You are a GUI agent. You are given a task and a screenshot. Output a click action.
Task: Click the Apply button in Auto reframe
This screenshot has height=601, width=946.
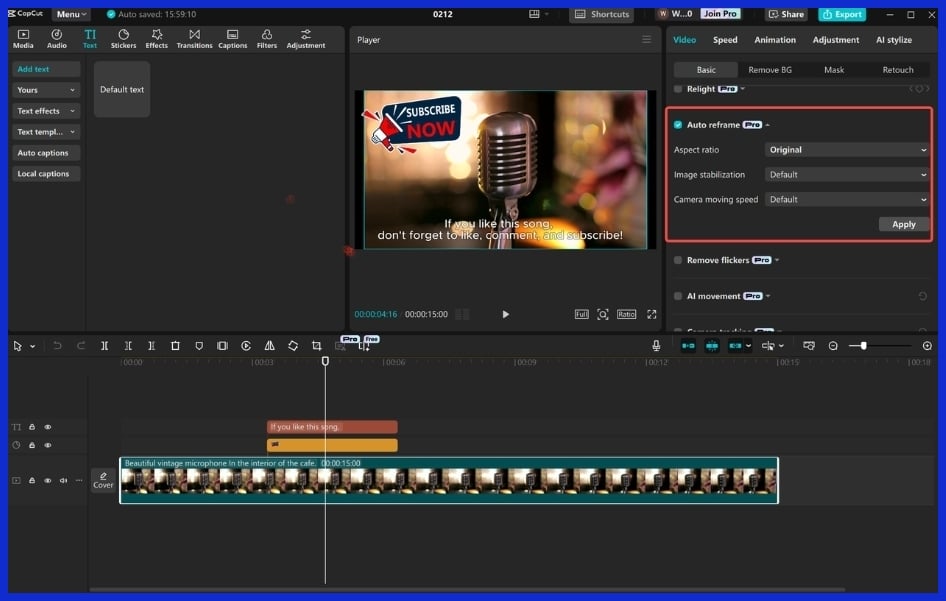[903, 224]
